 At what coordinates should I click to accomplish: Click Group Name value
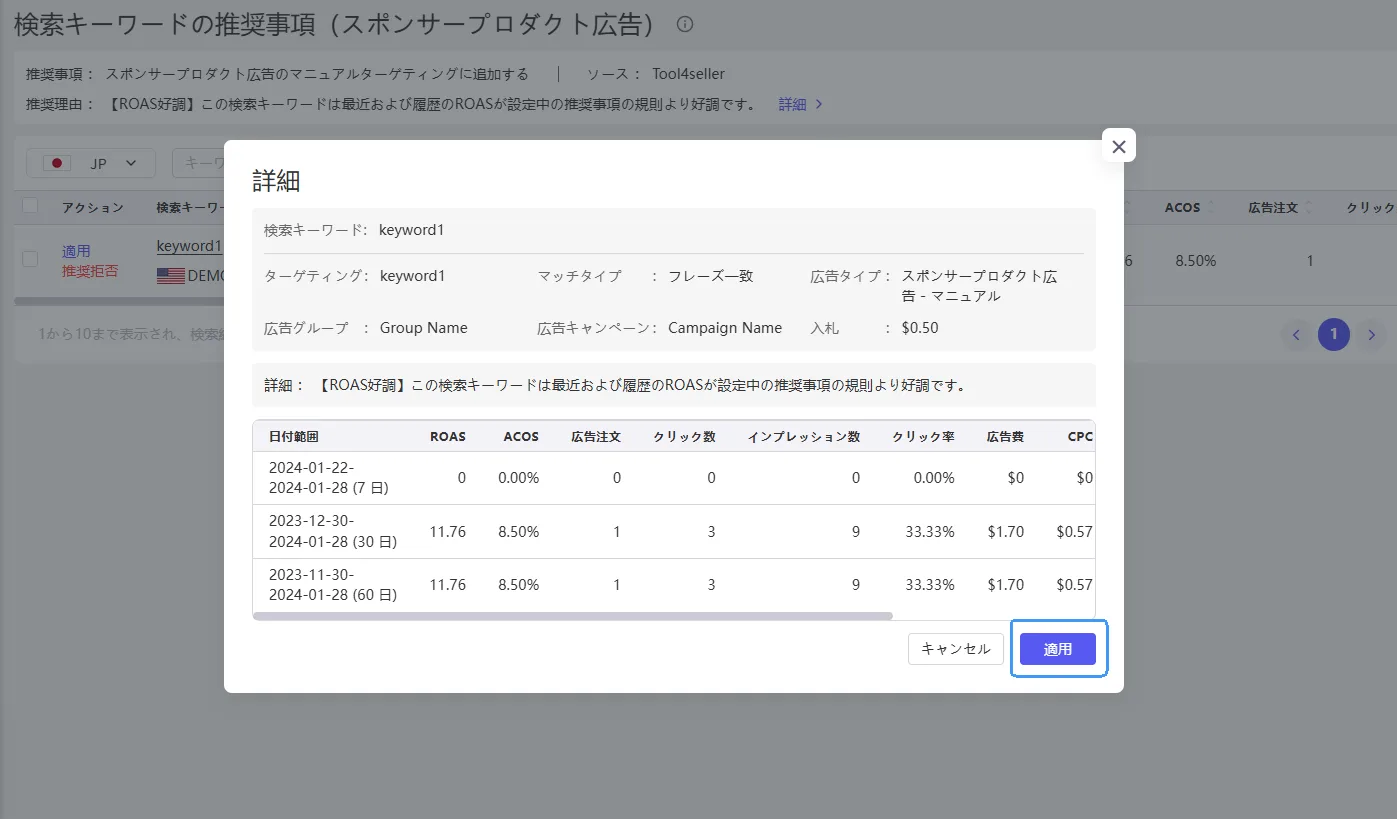tap(424, 328)
